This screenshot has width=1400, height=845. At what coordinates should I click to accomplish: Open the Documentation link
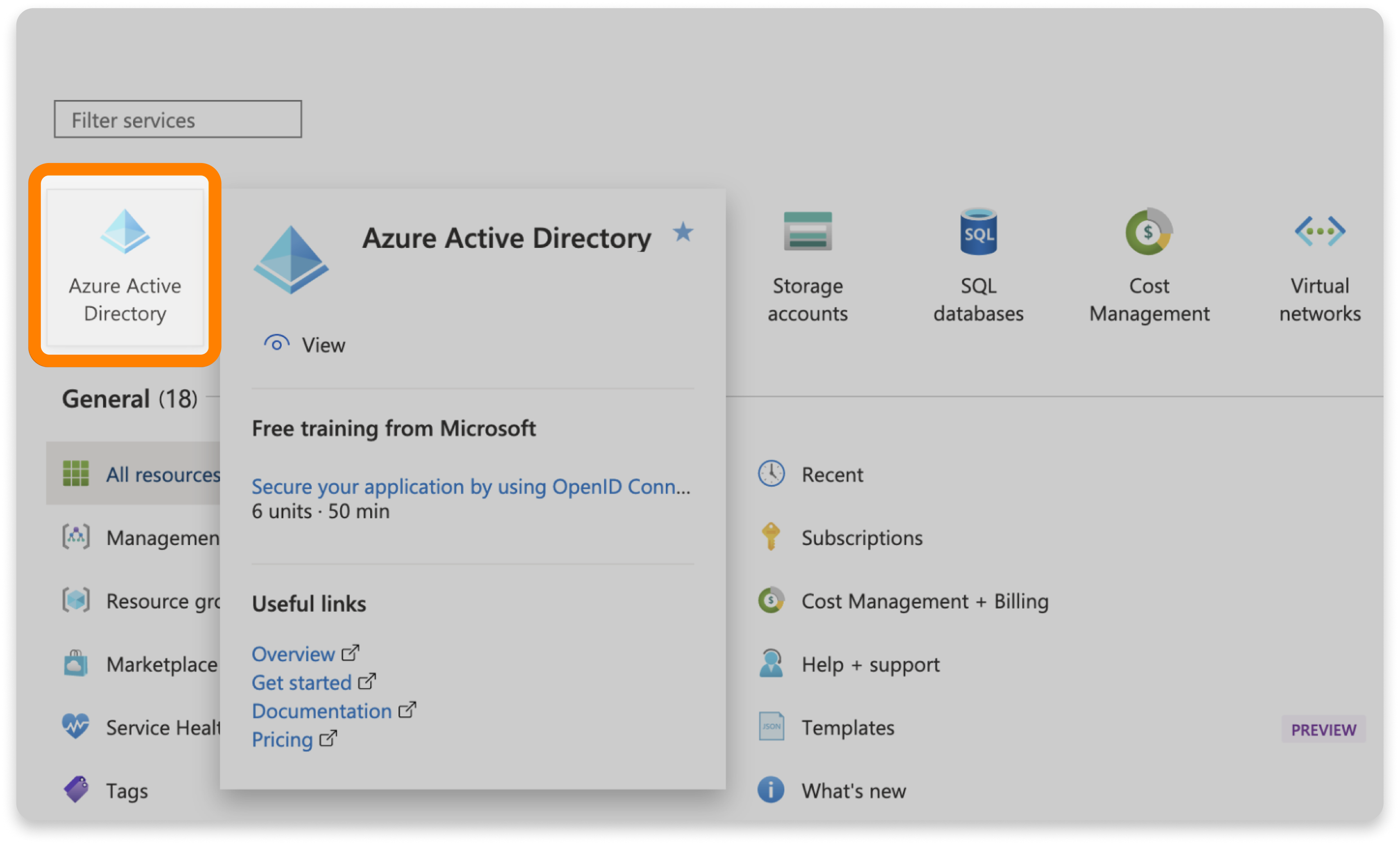321,711
